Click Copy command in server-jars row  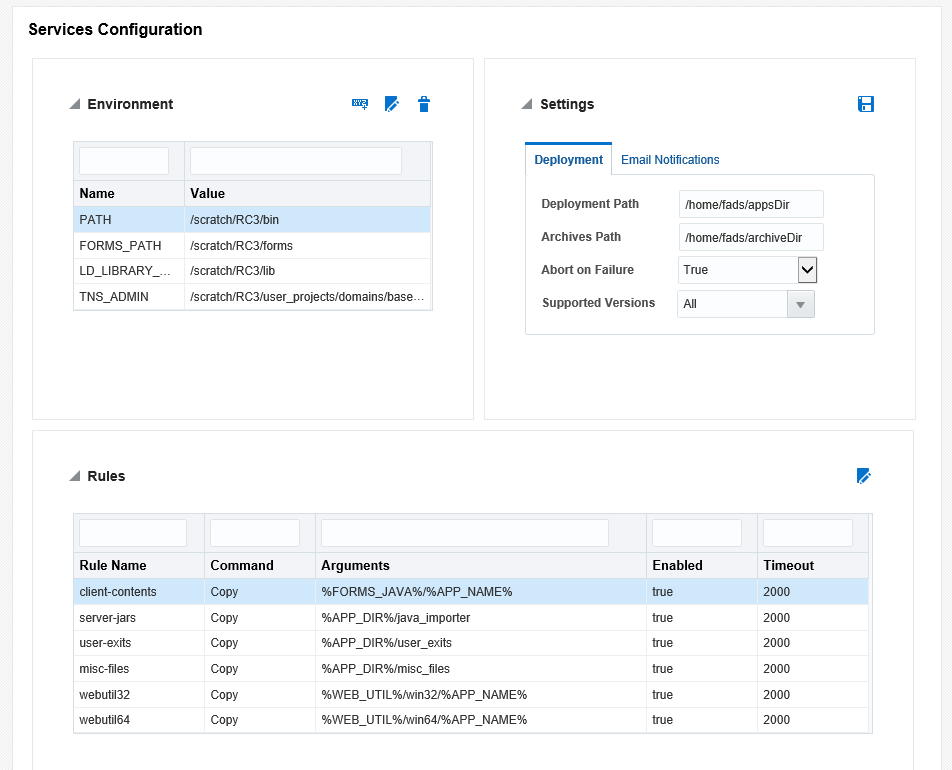tap(224, 618)
